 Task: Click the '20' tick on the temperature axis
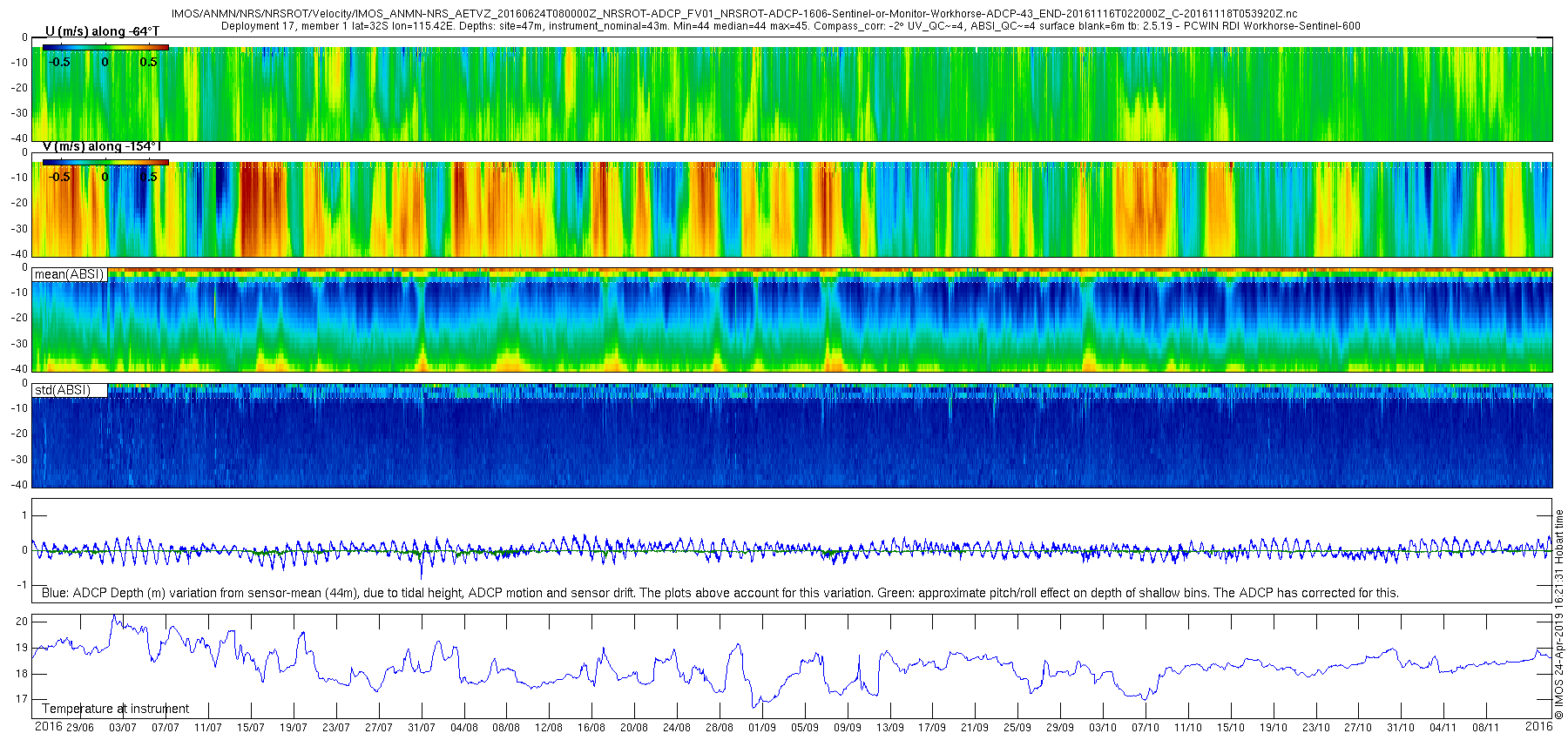[x=22, y=622]
